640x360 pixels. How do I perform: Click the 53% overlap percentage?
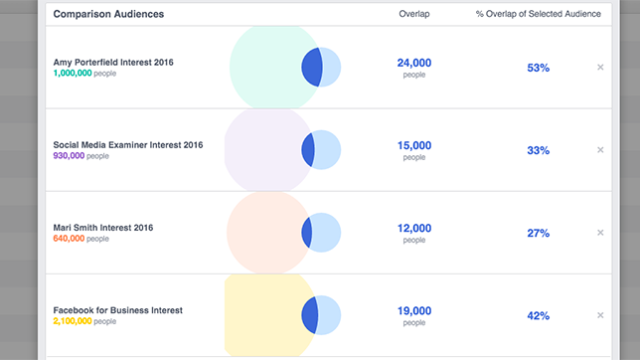[538, 68]
